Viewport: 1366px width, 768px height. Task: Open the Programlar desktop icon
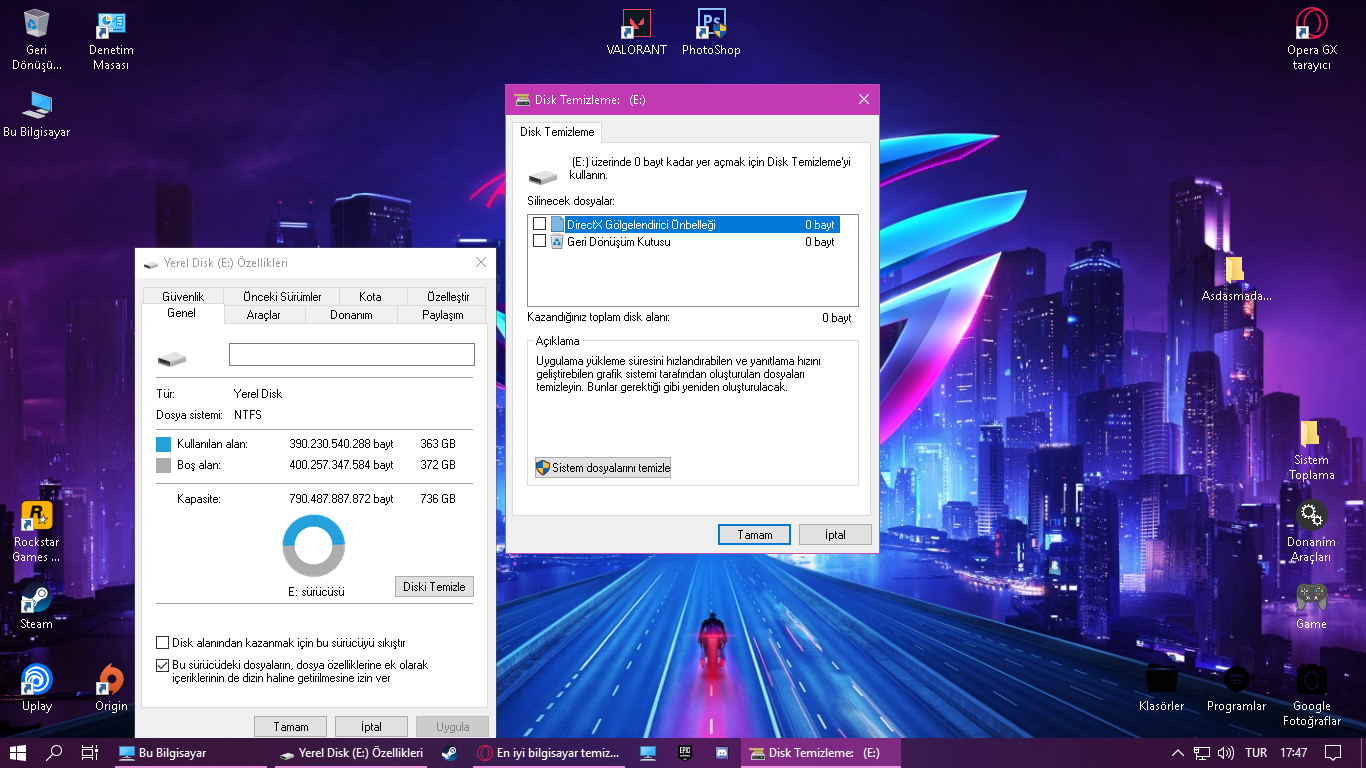[1236, 688]
